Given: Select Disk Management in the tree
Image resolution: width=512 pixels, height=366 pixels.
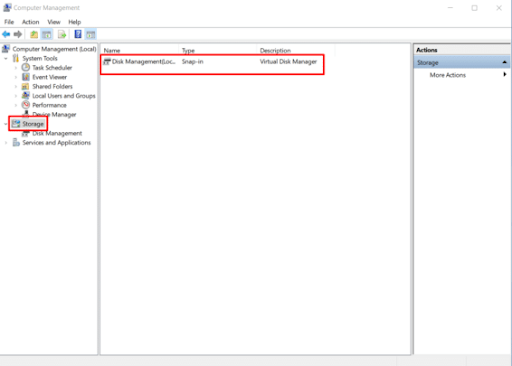Looking at the screenshot, I should tap(57, 133).
